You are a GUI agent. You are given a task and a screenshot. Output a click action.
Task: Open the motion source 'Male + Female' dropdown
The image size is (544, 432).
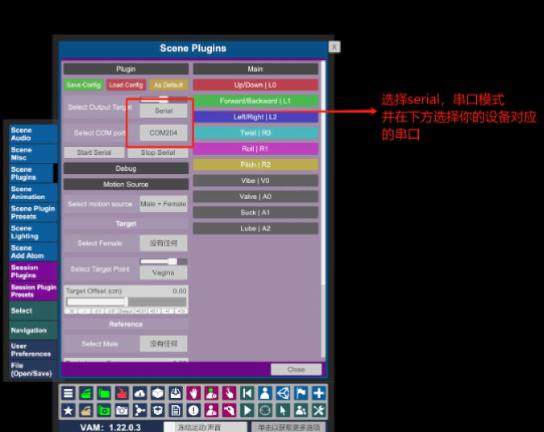click(163, 204)
